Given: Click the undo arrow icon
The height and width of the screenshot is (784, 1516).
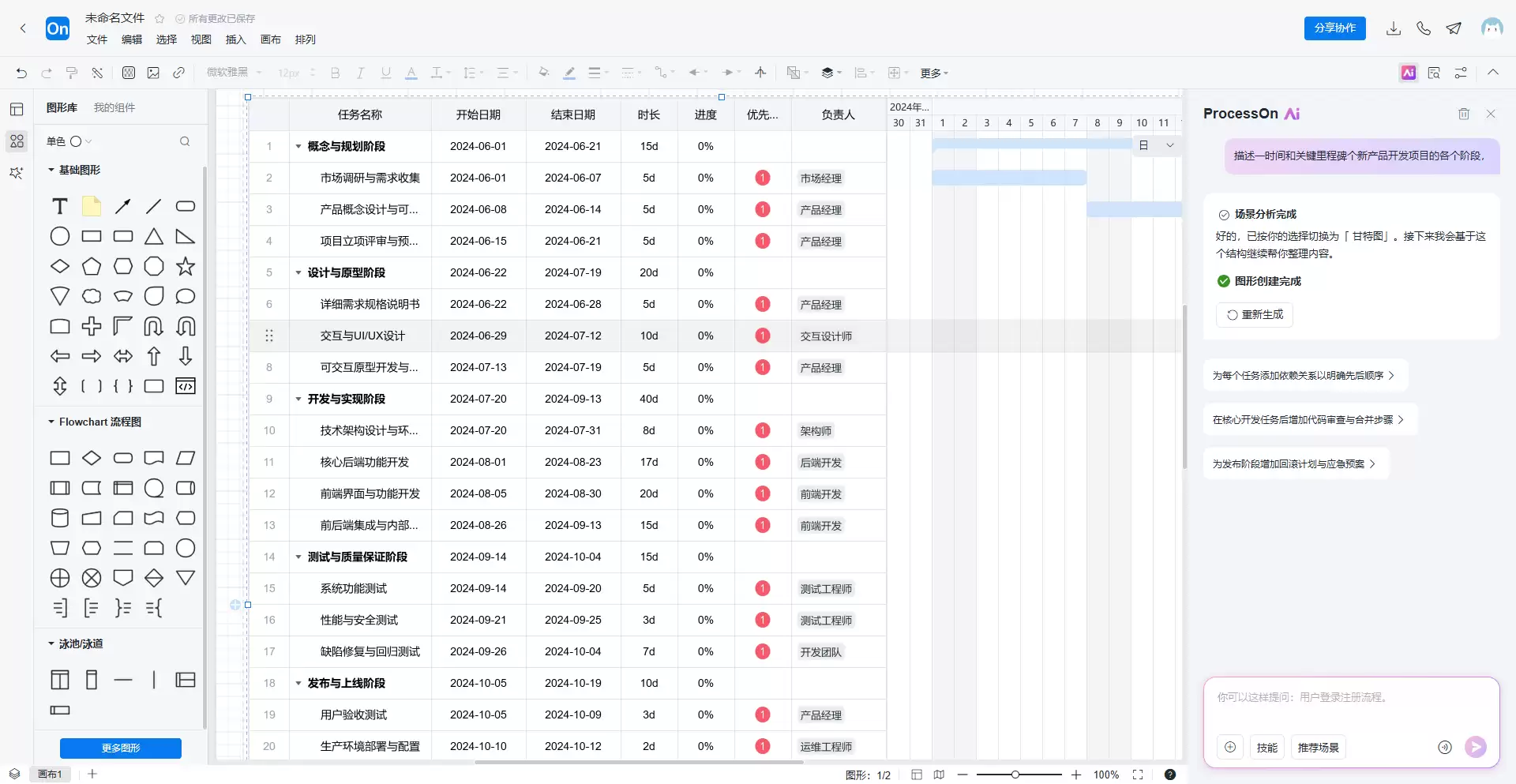Looking at the screenshot, I should (21, 73).
